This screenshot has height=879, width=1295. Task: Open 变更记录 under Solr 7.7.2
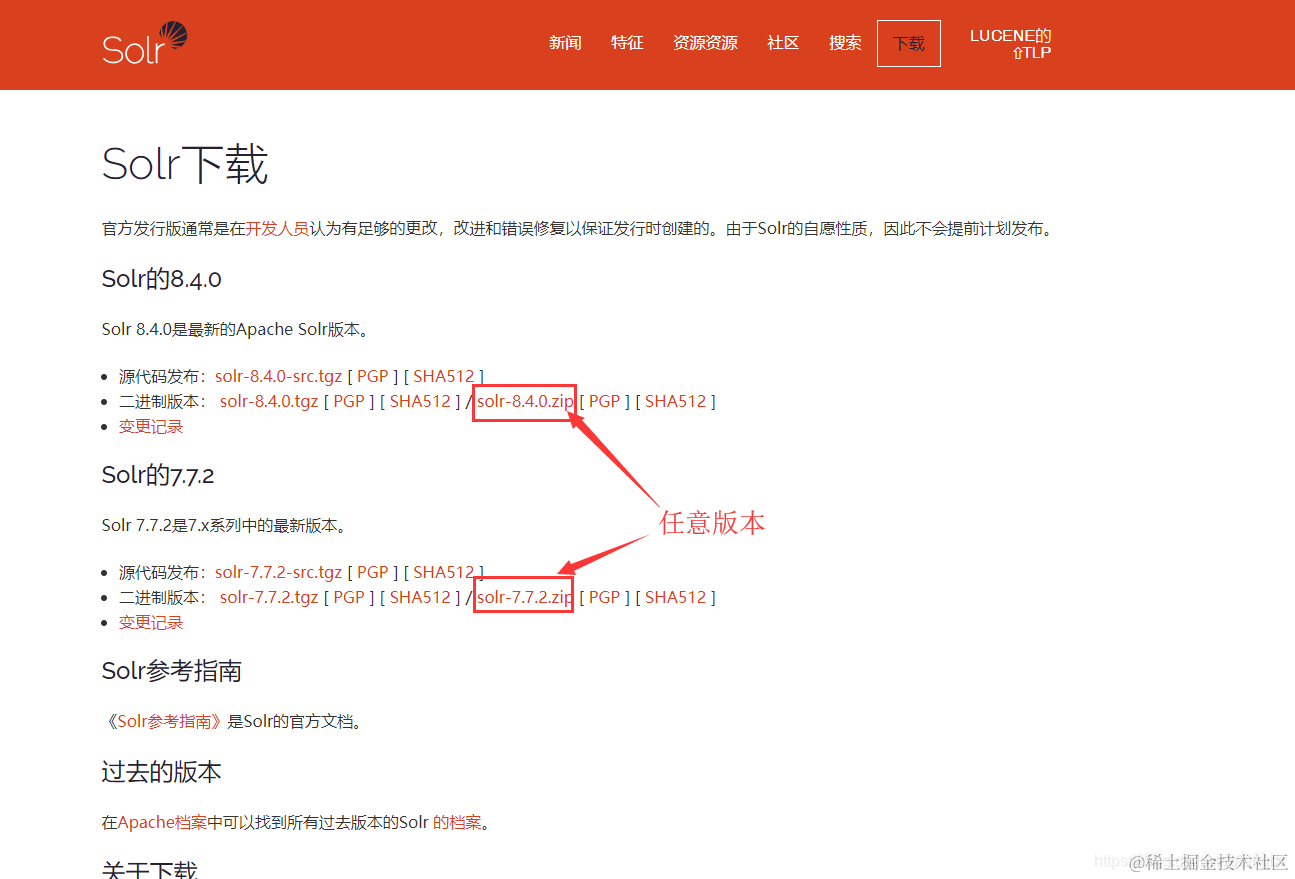pyautogui.click(x=151, y=622)
